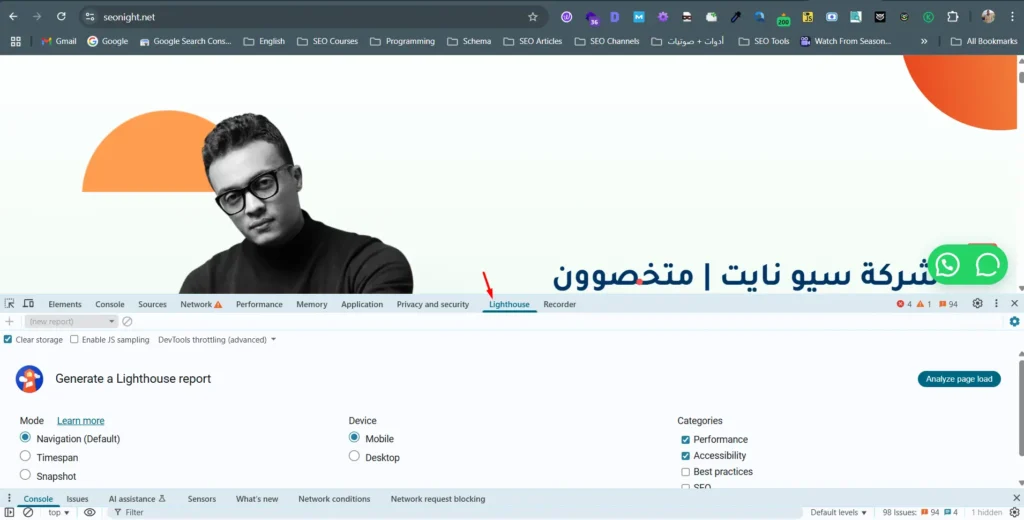Open the Default levels dropdown

tap(839, 512)
